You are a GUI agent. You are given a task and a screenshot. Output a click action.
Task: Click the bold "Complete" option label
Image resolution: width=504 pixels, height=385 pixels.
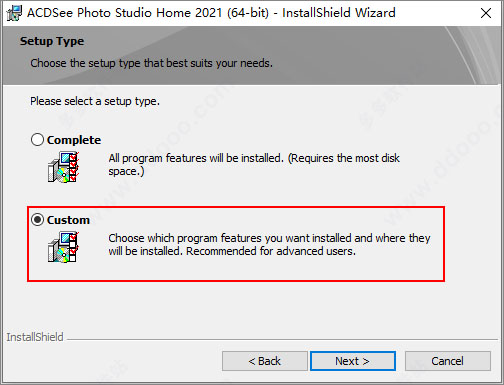click(74, 140)
